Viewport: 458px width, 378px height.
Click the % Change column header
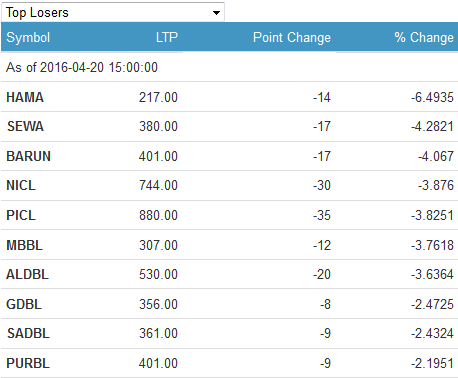pos(424,37)
